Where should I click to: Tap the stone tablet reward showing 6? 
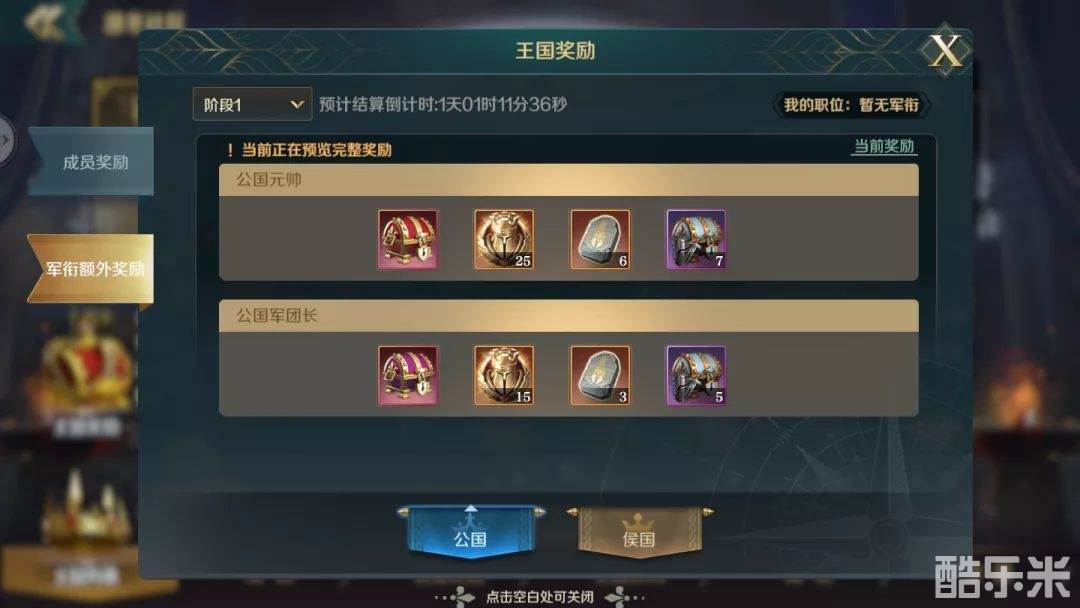599,240
